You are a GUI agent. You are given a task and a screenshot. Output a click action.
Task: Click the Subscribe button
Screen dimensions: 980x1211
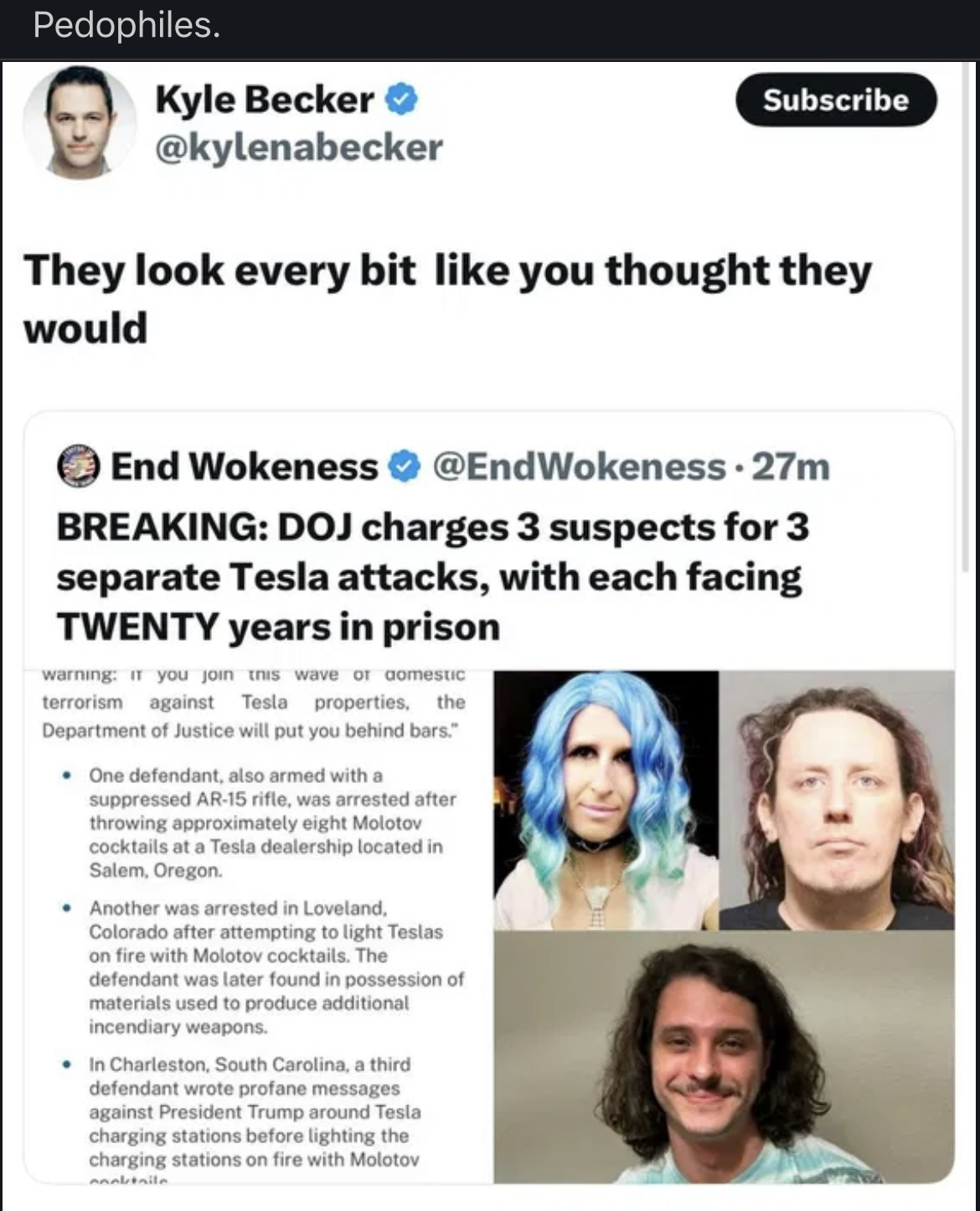[x=836, y=100]
